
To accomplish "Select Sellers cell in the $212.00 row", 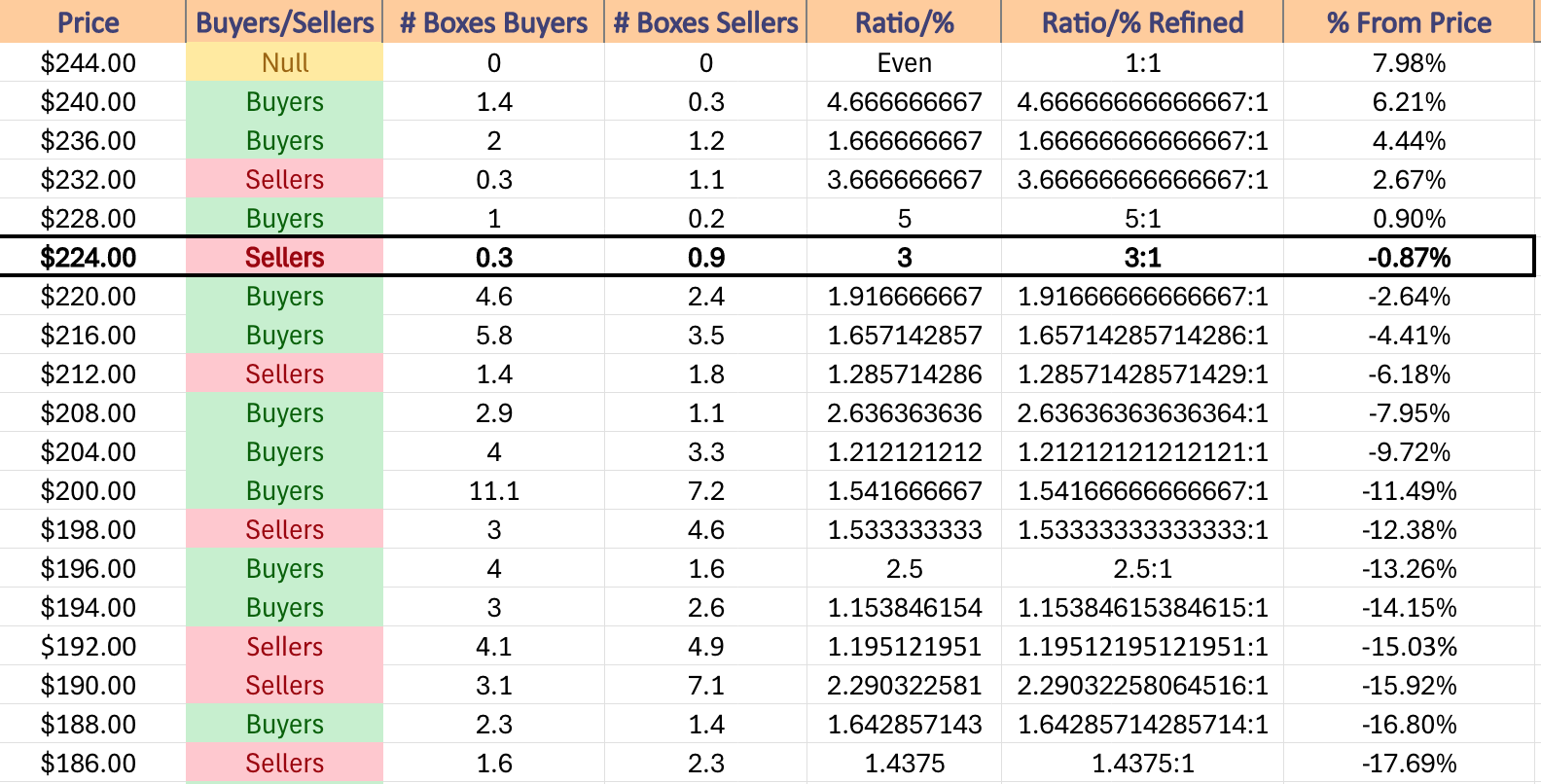I will point(284,374).
